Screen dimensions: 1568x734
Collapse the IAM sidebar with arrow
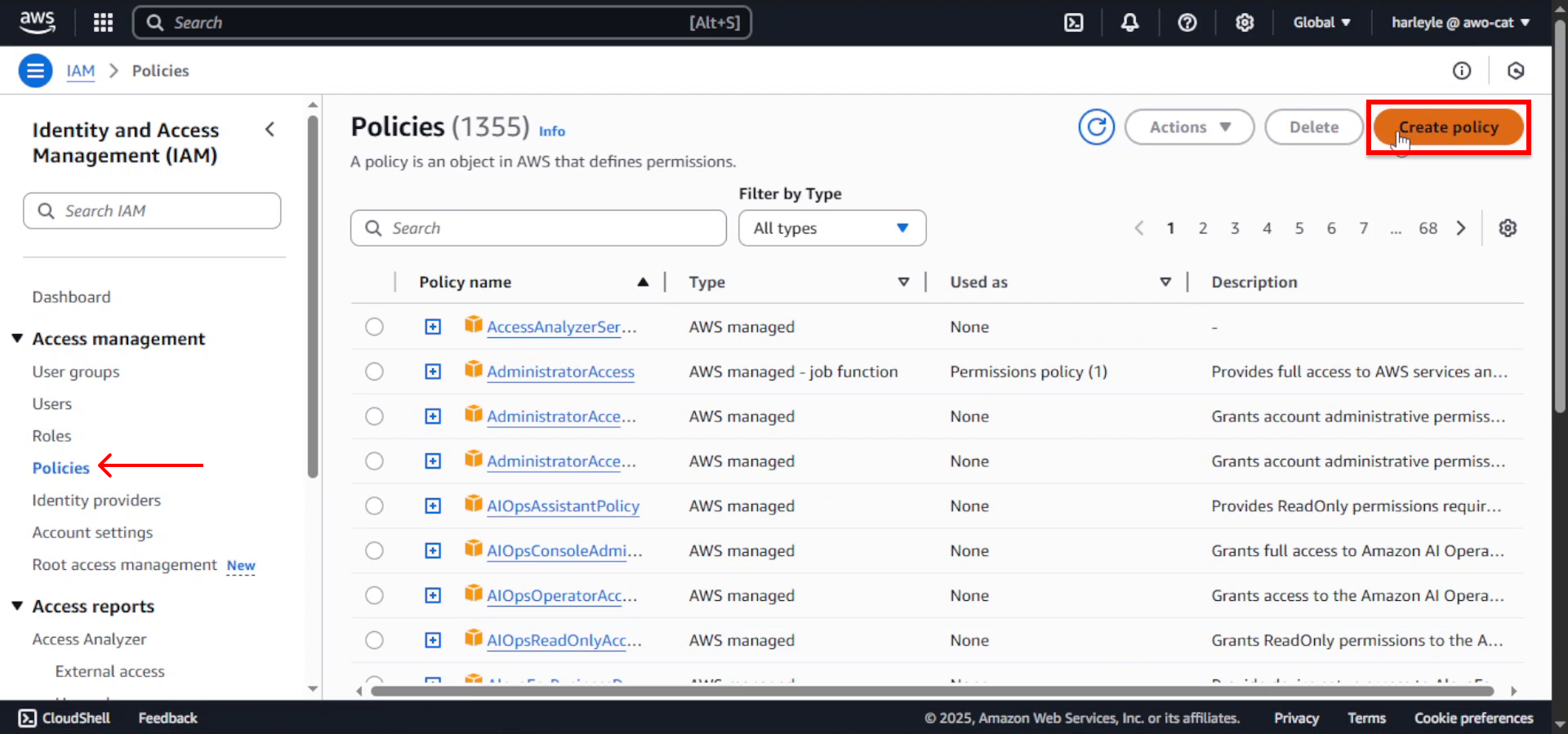coord(269,129)
